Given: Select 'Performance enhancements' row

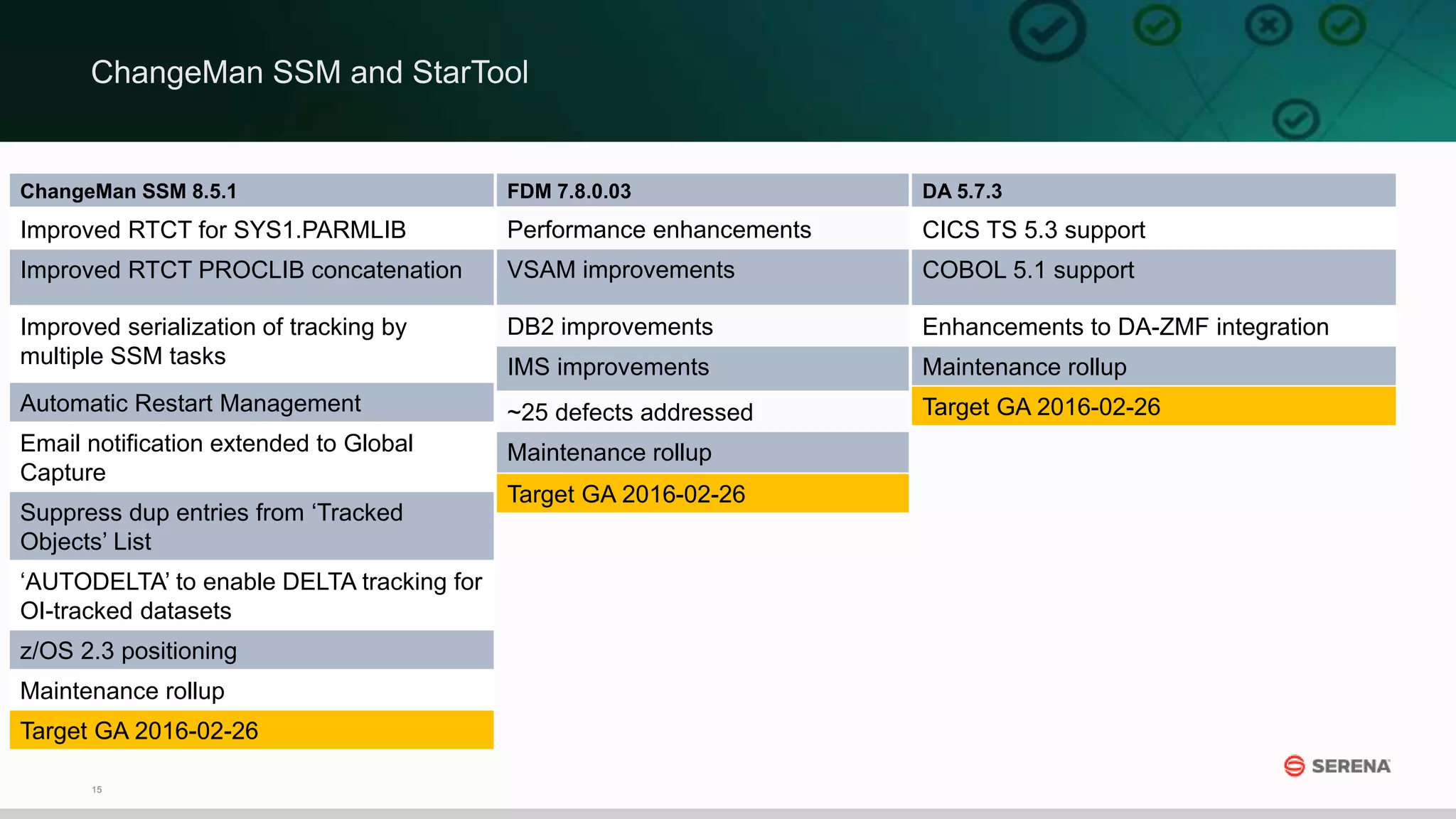Looking at the screenshot, I should (x=702, y=229).
